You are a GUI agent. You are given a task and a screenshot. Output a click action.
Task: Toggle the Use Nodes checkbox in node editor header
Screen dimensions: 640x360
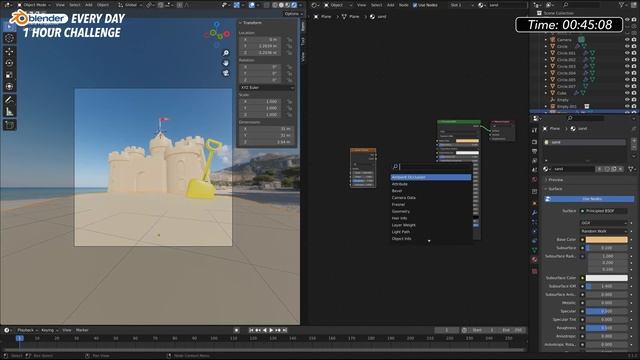click(415, 5)
